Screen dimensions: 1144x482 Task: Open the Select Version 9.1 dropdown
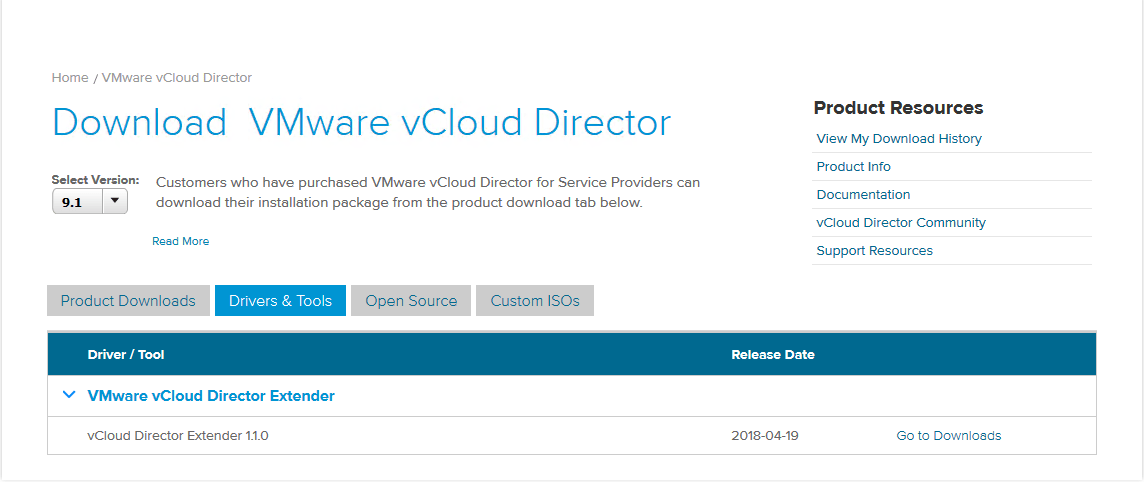coord(90,202)
